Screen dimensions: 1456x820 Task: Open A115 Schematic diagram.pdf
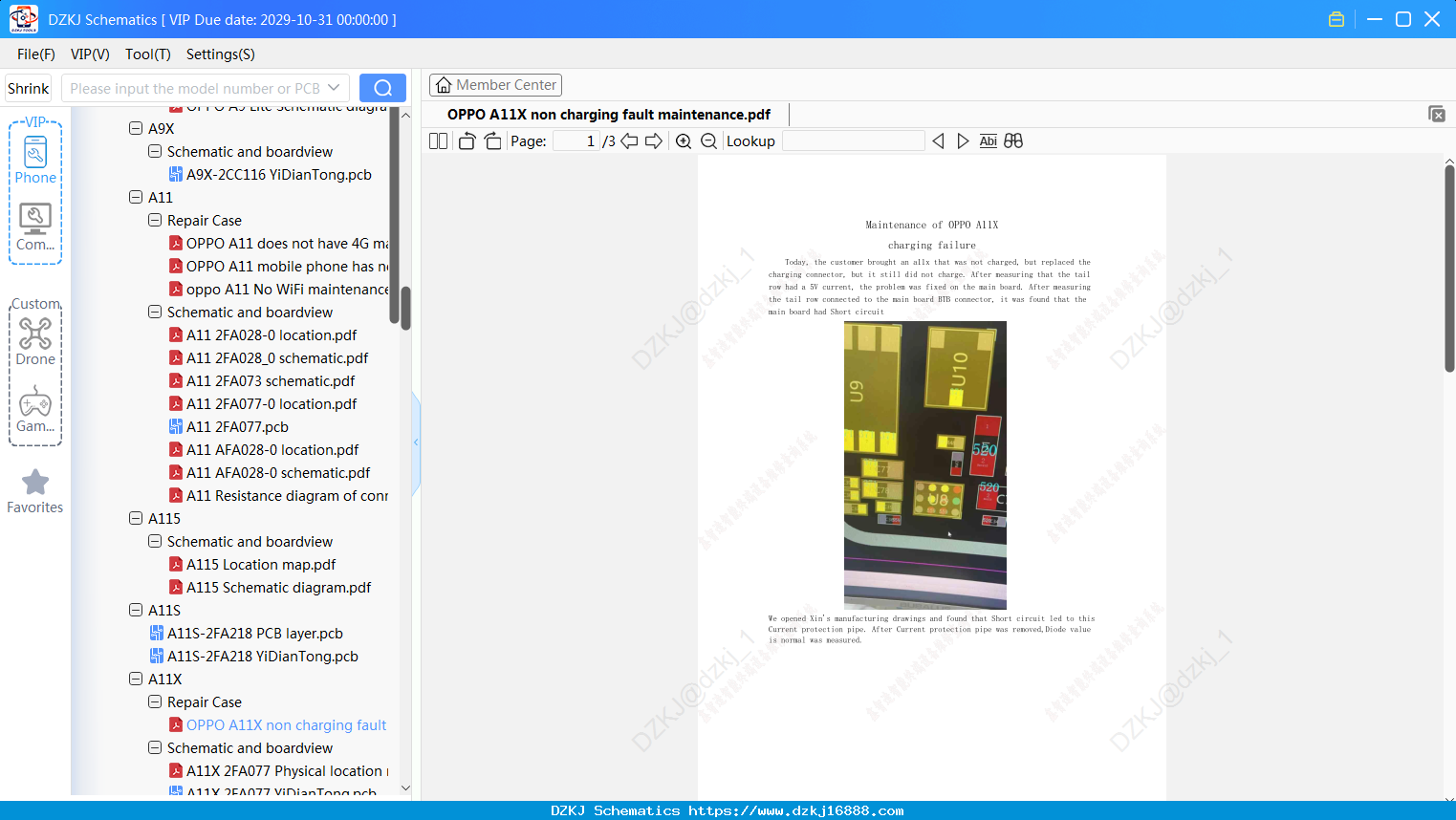(x=279, y=588)
